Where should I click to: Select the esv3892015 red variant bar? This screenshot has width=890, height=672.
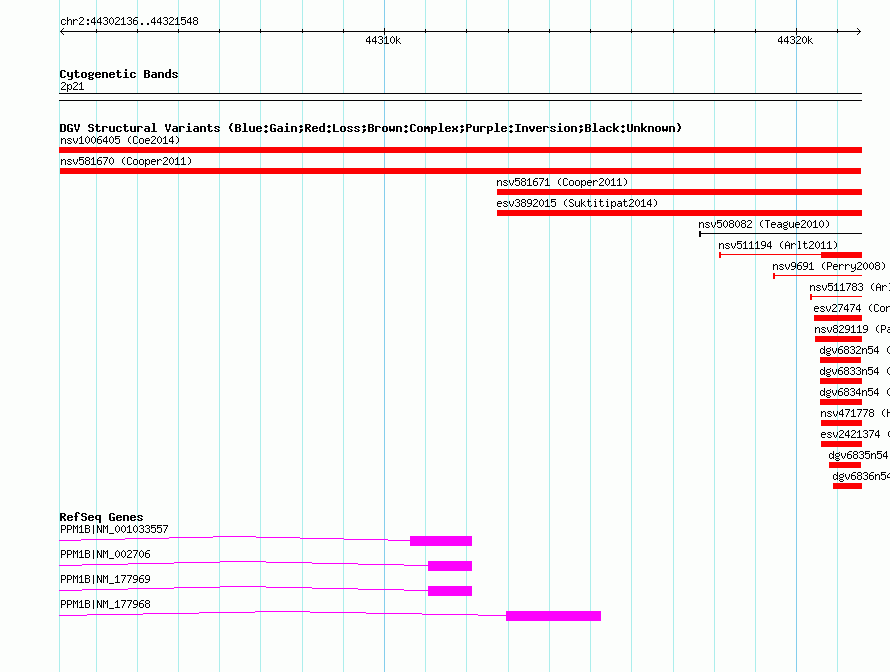coord(679,213)
